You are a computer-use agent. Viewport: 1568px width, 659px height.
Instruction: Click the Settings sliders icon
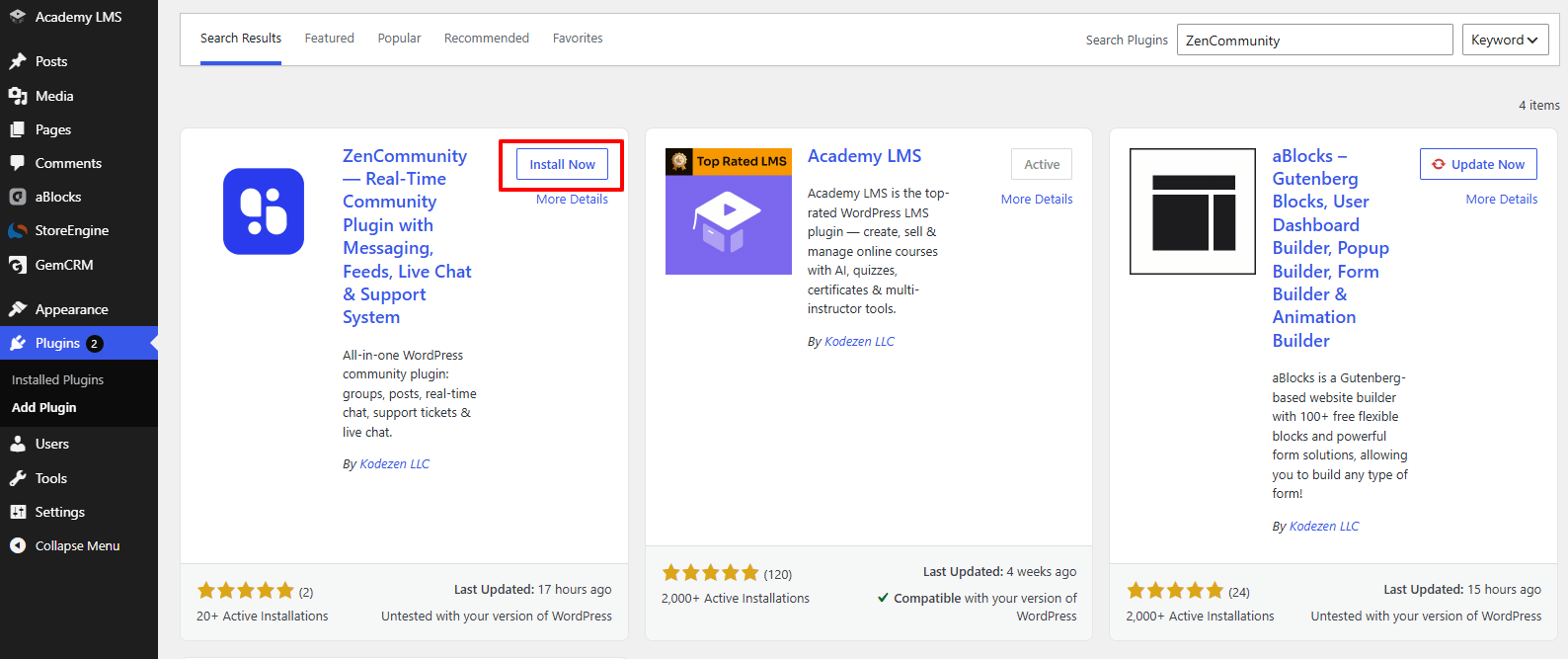point(18,512)
